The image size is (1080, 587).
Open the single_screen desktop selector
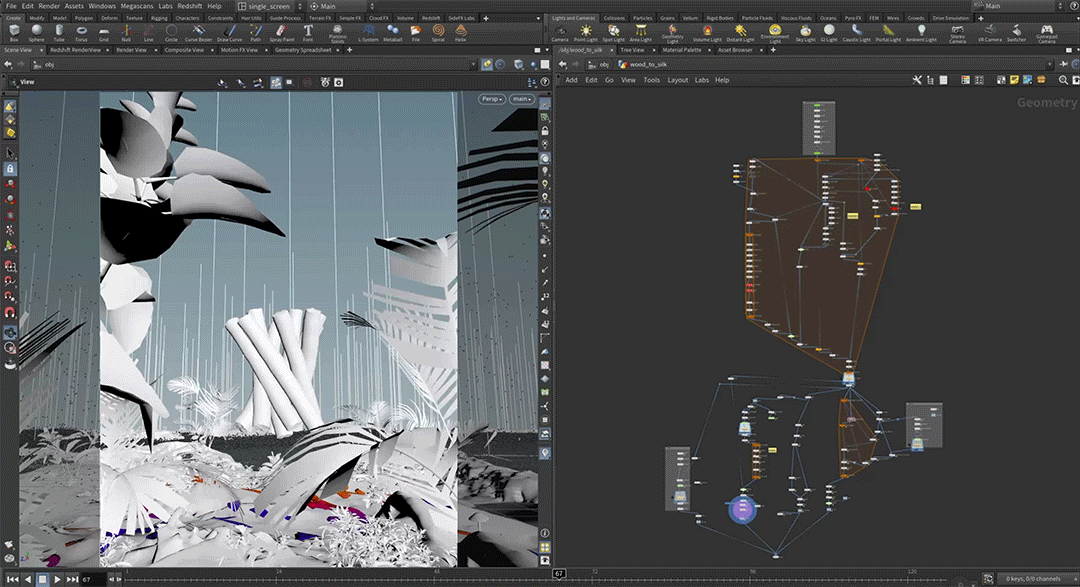[x=265, y=6]
